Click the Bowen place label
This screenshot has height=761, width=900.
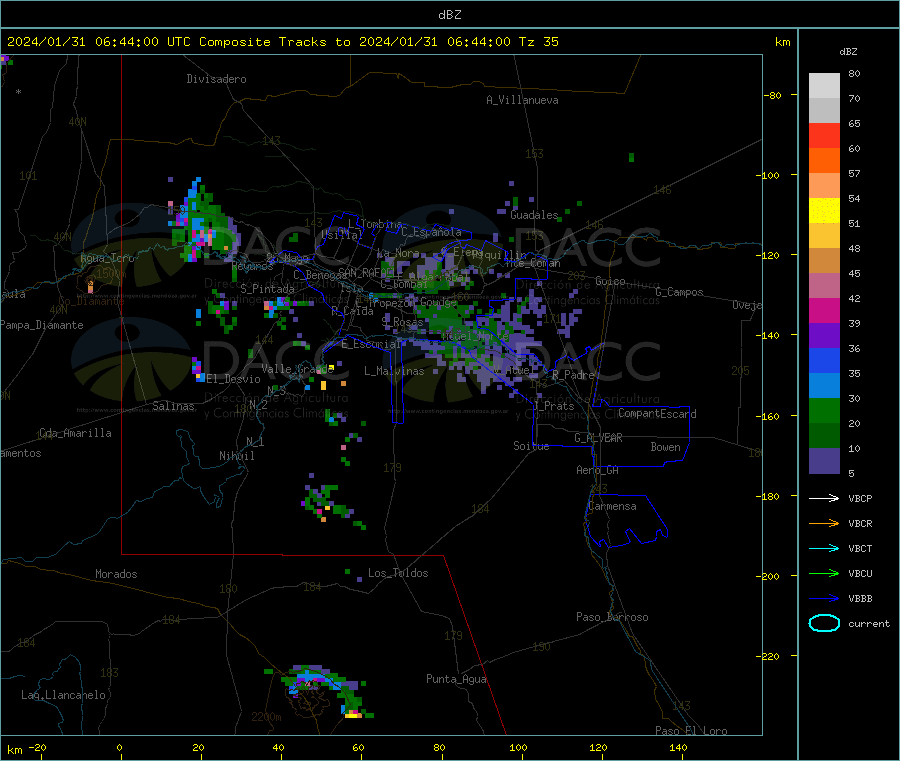coord(665,447)
